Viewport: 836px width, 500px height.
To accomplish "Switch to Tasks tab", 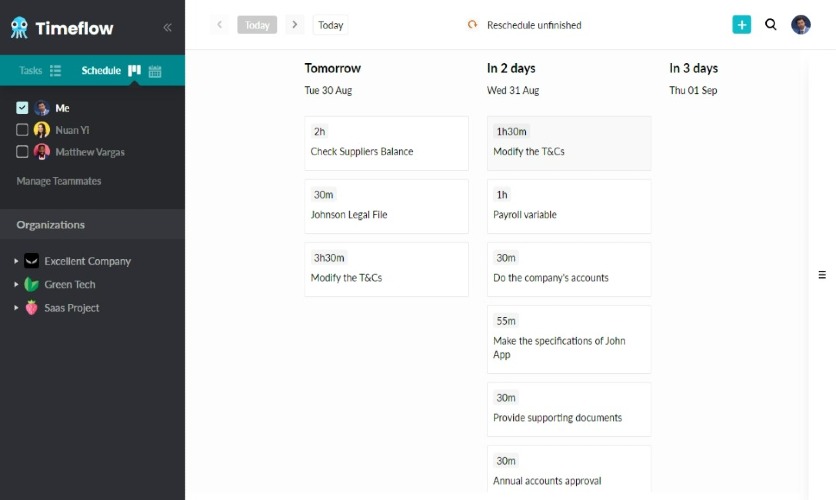I will [x=30, y=70].
